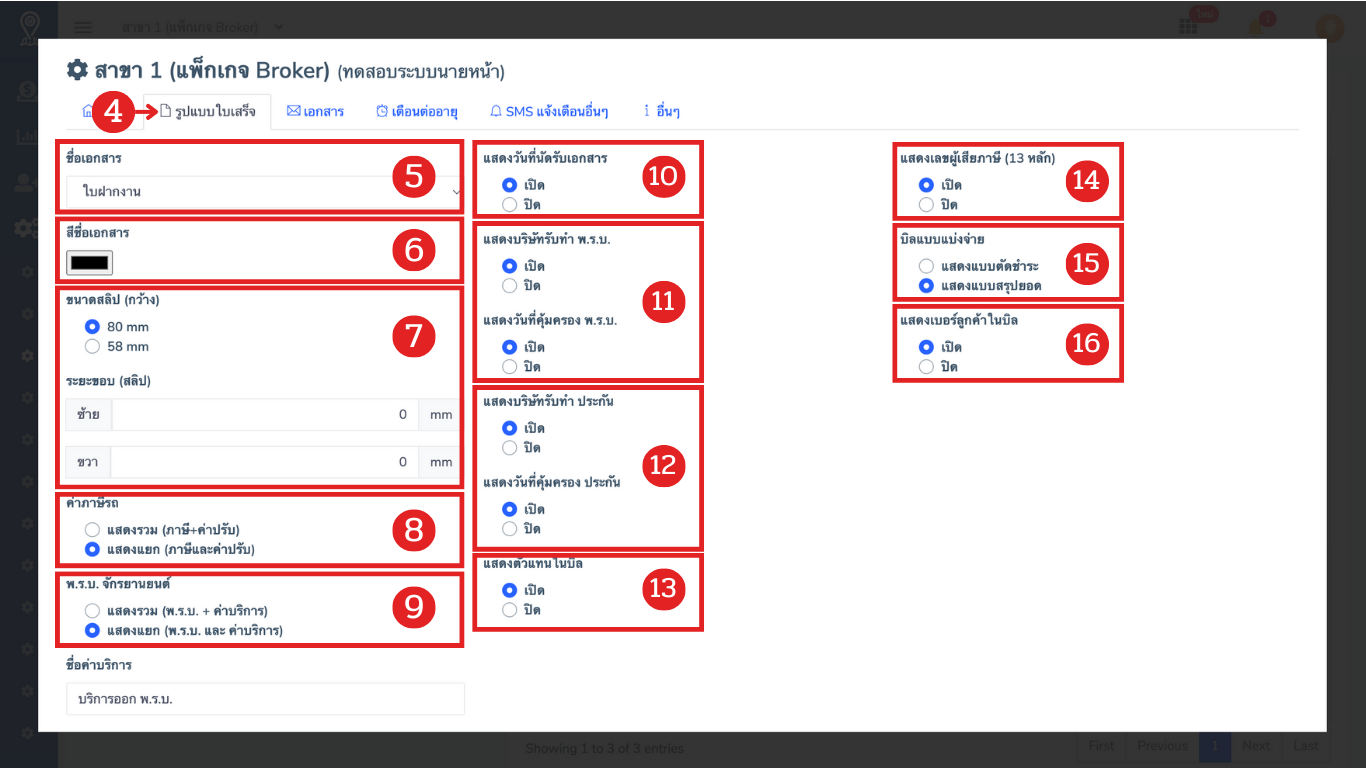Go to the SMS แจ้งเตือนอื่นๆ tab
Screen dimensions: 1366x768
[x=549, y=111]
